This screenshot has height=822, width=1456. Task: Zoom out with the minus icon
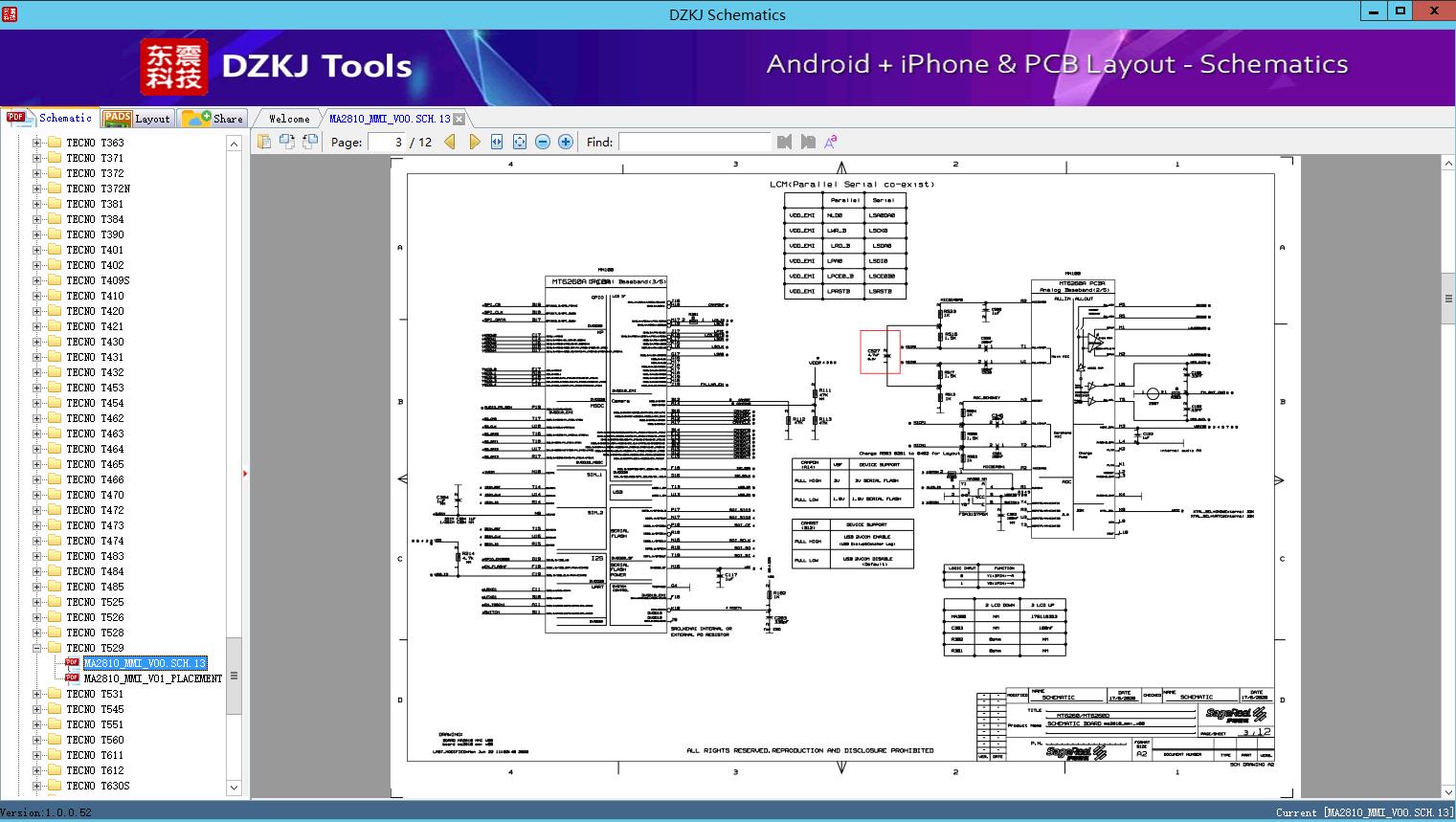click(543, 142)
